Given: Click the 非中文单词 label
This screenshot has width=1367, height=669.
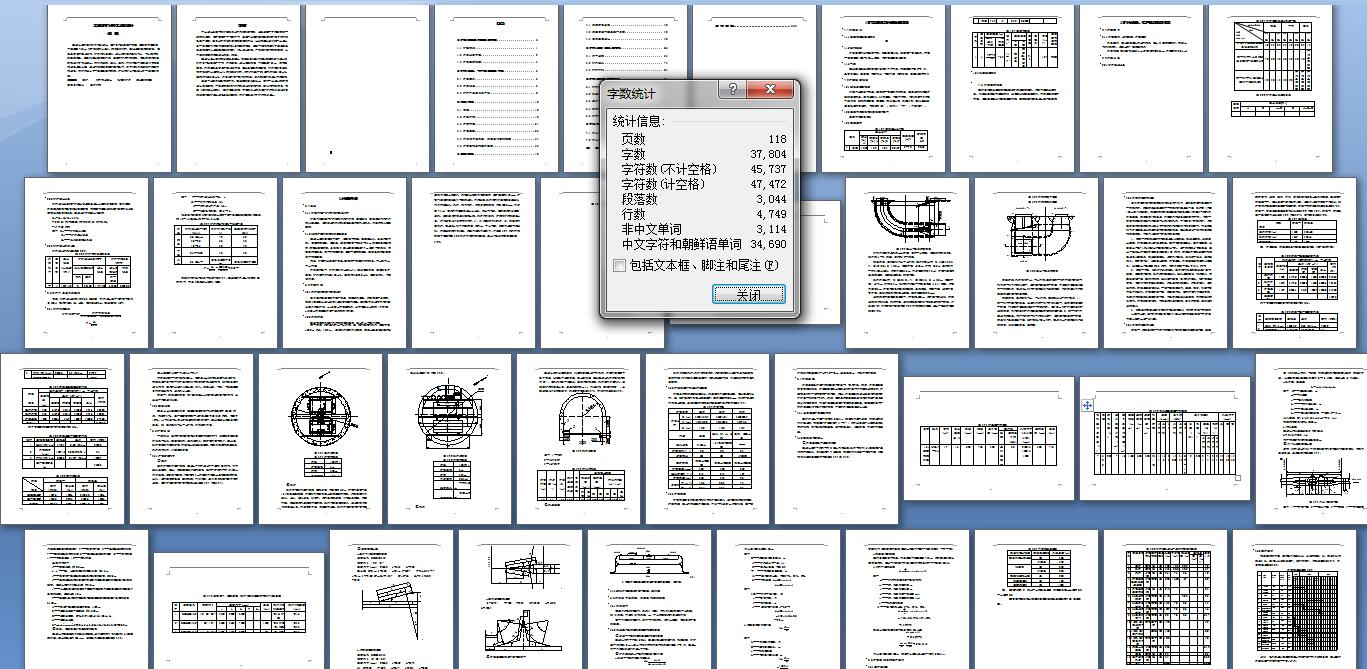Looking at the screenshot, I should click(x=651, y=230).
